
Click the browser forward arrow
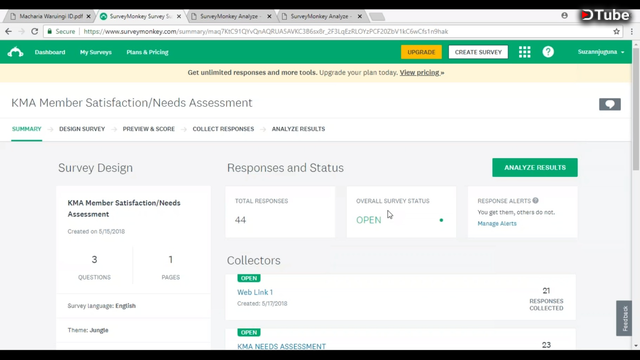(22, 31)
